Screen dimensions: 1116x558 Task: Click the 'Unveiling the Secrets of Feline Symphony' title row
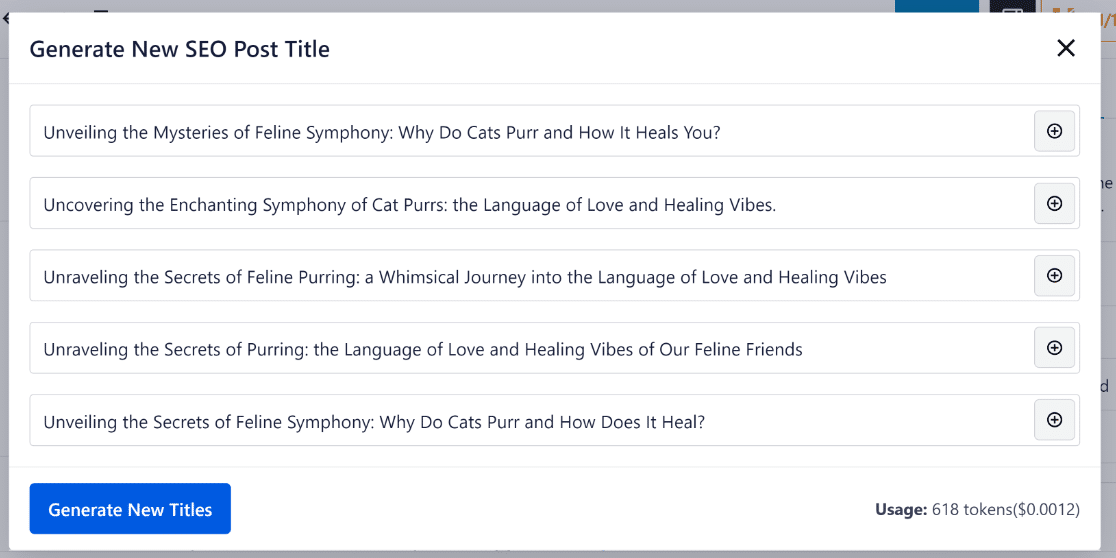pos(373,422)
